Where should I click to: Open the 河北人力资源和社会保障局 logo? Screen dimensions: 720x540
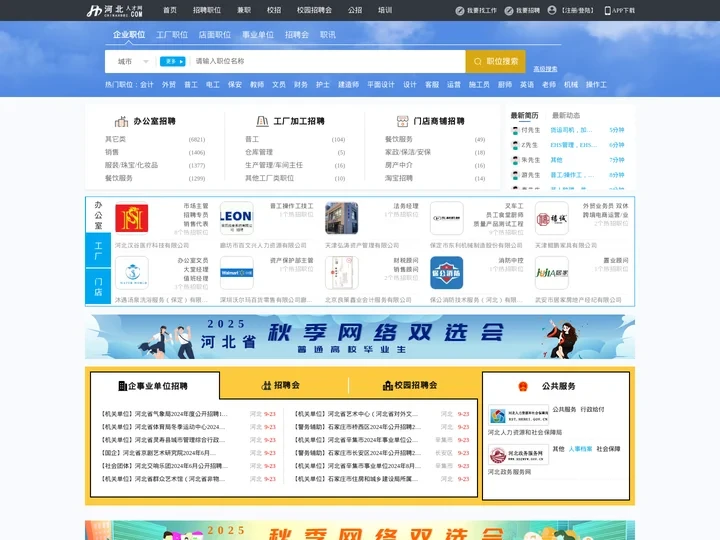[518, 416]
